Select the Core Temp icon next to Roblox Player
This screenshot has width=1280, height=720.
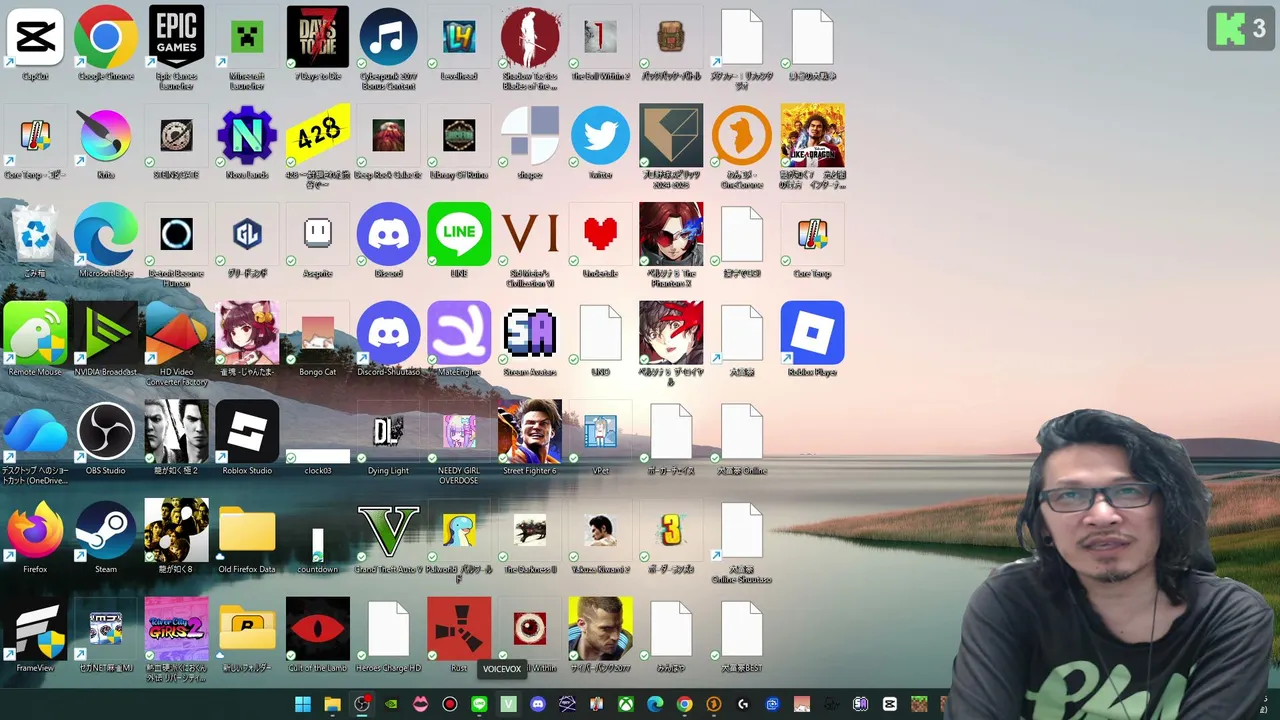pos(812,234)
